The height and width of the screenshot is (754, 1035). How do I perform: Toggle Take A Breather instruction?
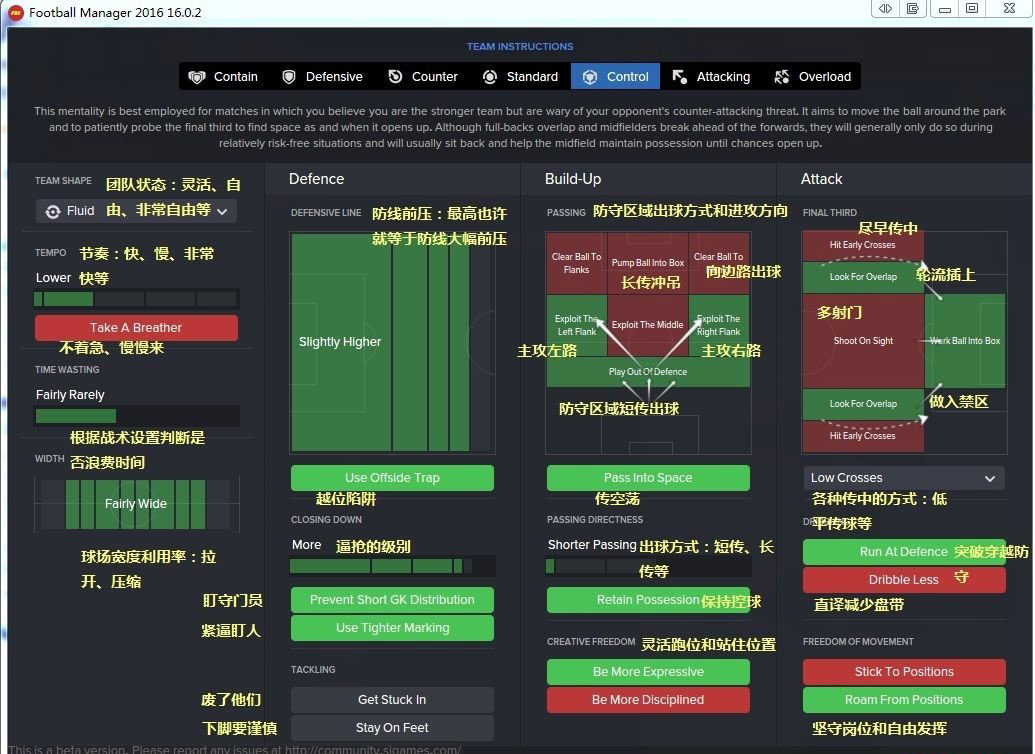tap(136, 327)
